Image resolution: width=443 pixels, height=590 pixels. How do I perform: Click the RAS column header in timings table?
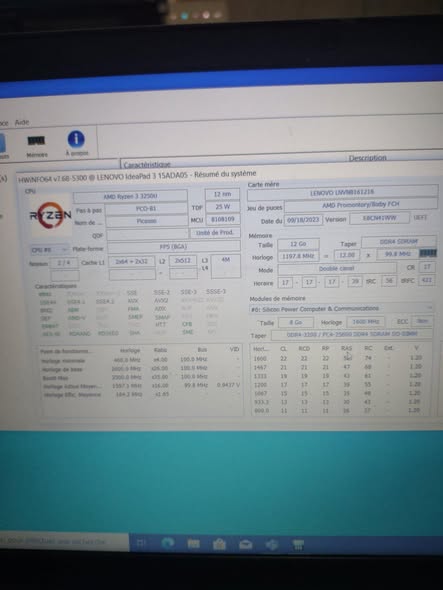pyautogui.click(x=346, y=349)
